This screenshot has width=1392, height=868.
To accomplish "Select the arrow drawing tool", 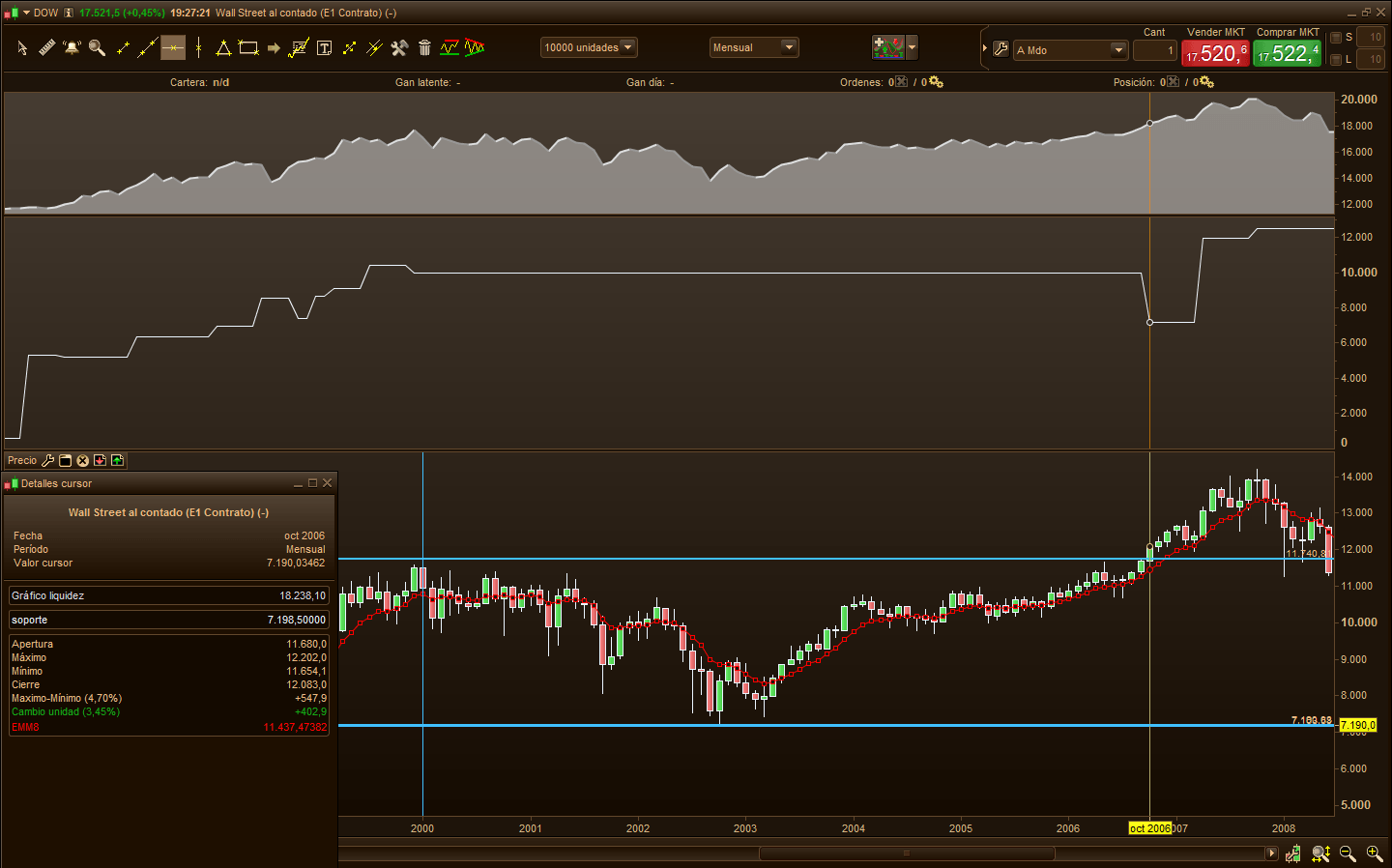I will [x=274, y=47].
